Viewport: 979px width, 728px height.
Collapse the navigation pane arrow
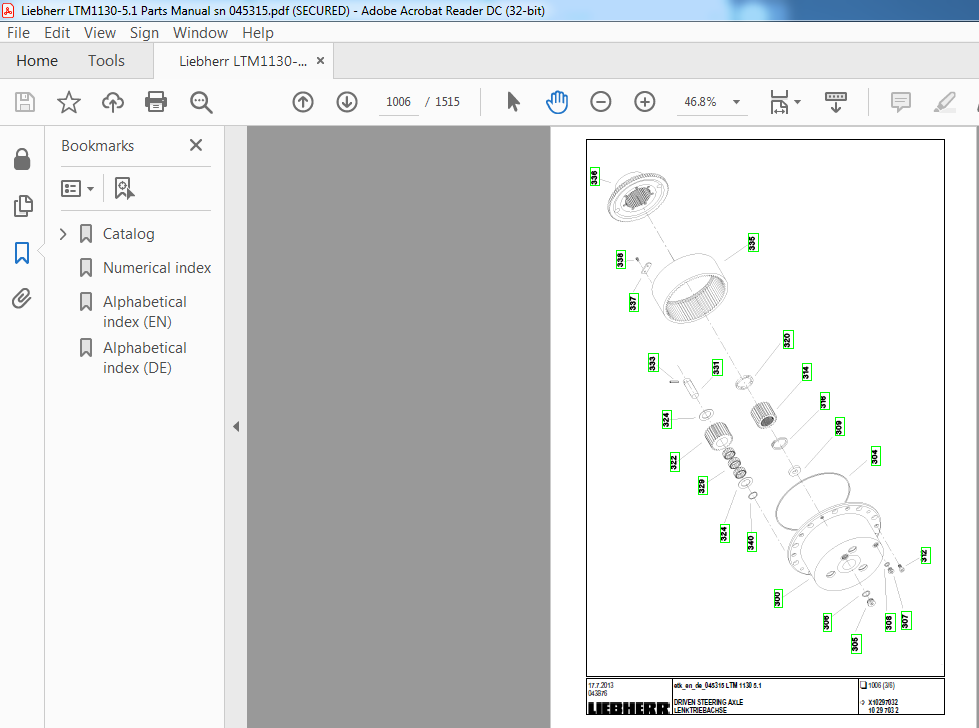[236, 426]
